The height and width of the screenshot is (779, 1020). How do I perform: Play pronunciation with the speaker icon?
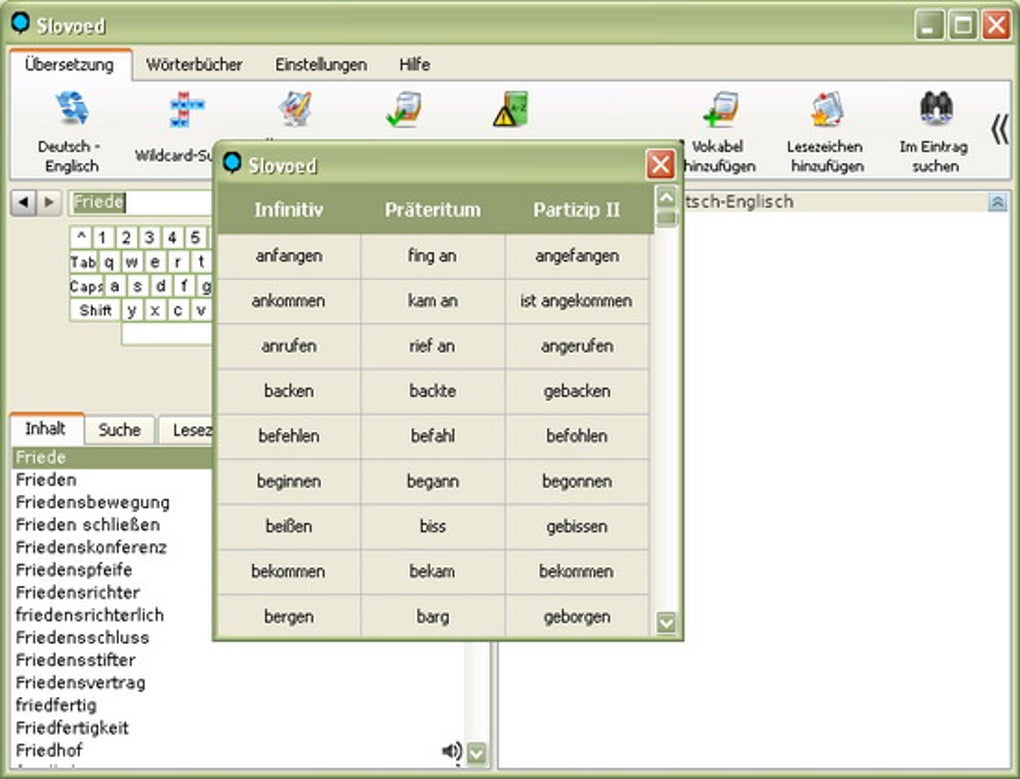451,751
